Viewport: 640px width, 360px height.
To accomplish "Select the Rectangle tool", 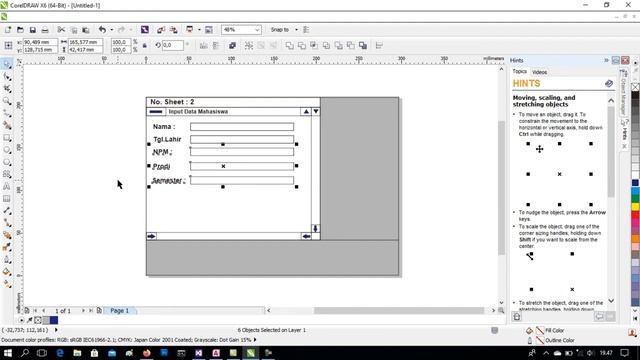I will pos(7,138).
